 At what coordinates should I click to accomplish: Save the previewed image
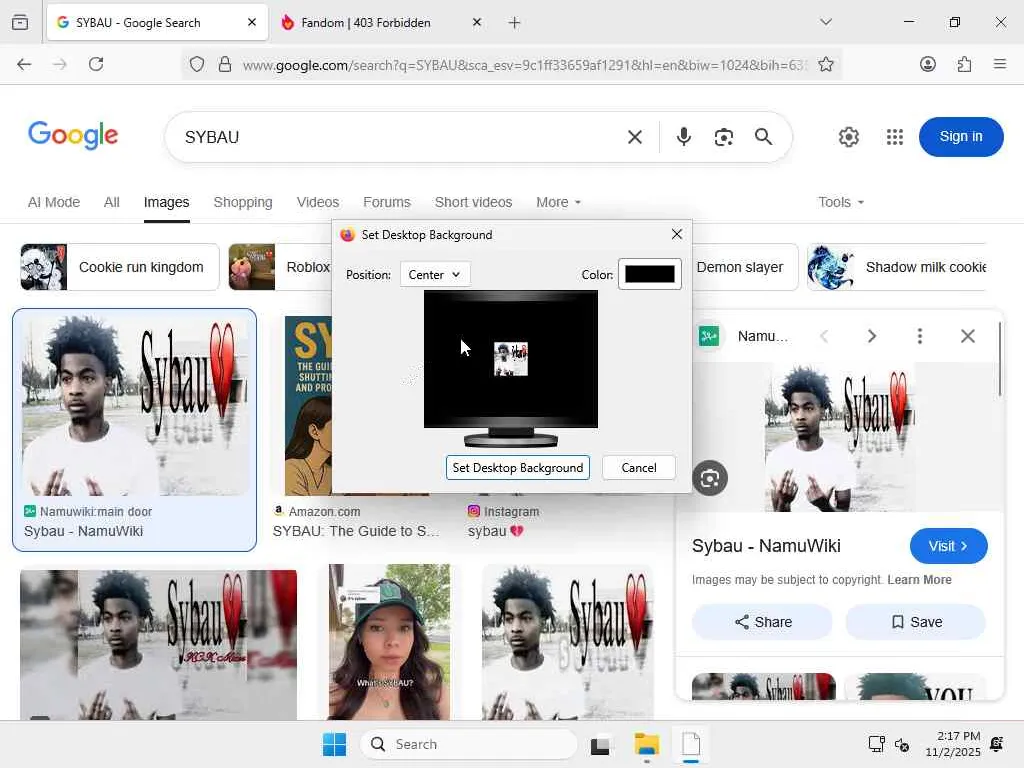[916, 622]
